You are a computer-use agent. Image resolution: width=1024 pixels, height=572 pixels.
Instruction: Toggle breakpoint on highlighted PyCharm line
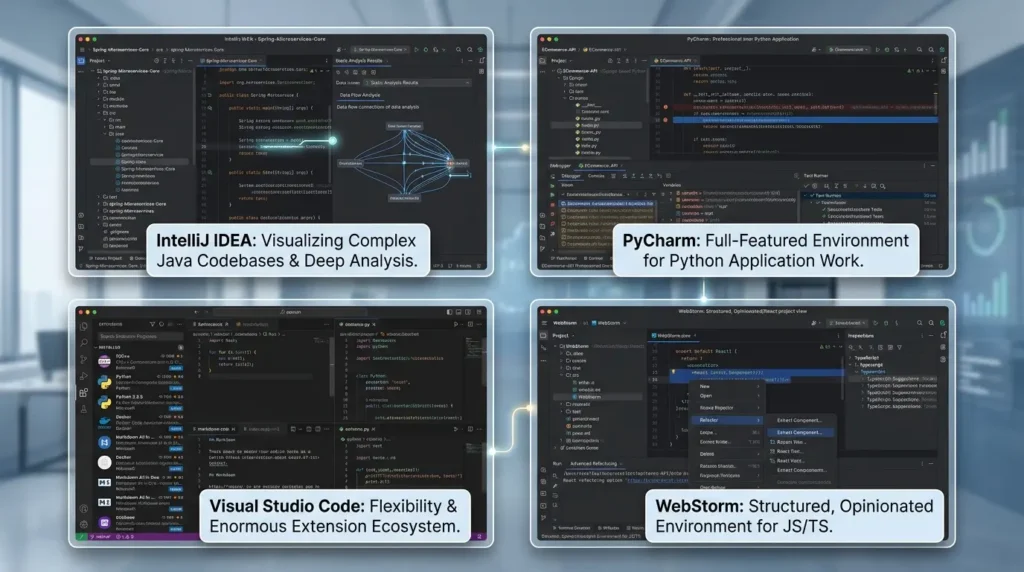[665, 120]
